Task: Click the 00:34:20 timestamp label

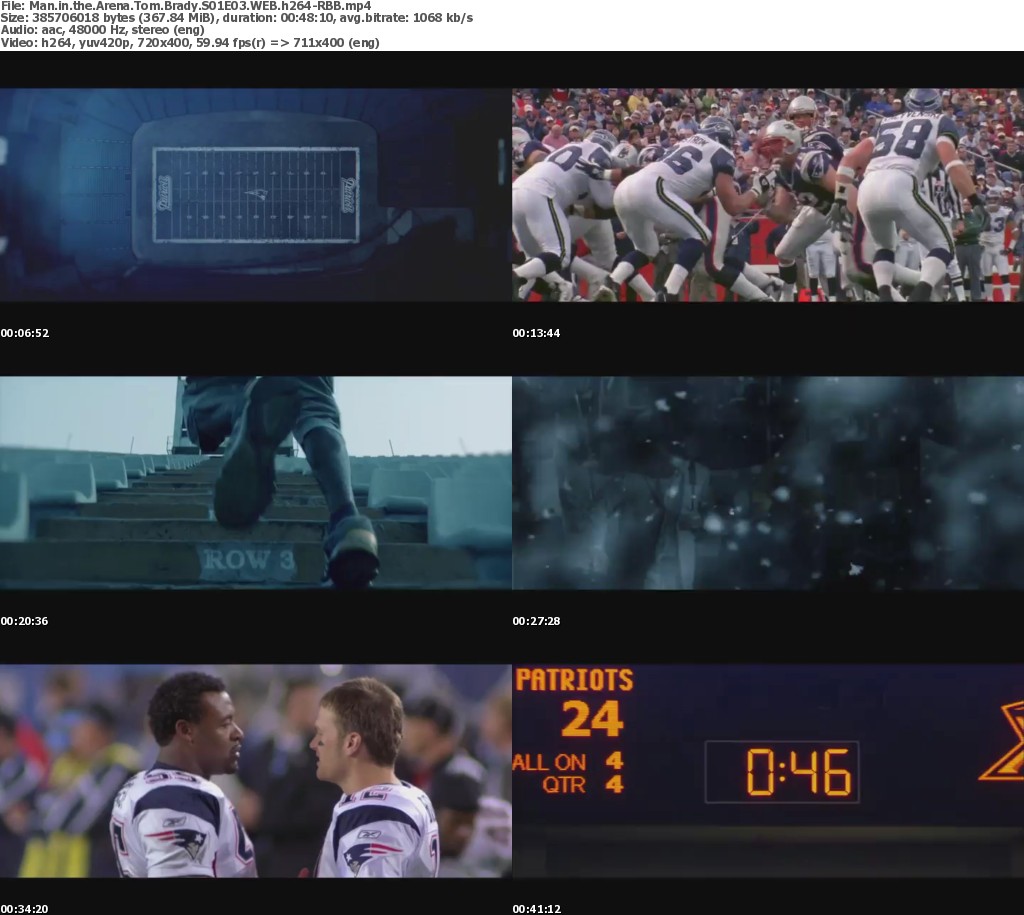Action: pos(25,909)
